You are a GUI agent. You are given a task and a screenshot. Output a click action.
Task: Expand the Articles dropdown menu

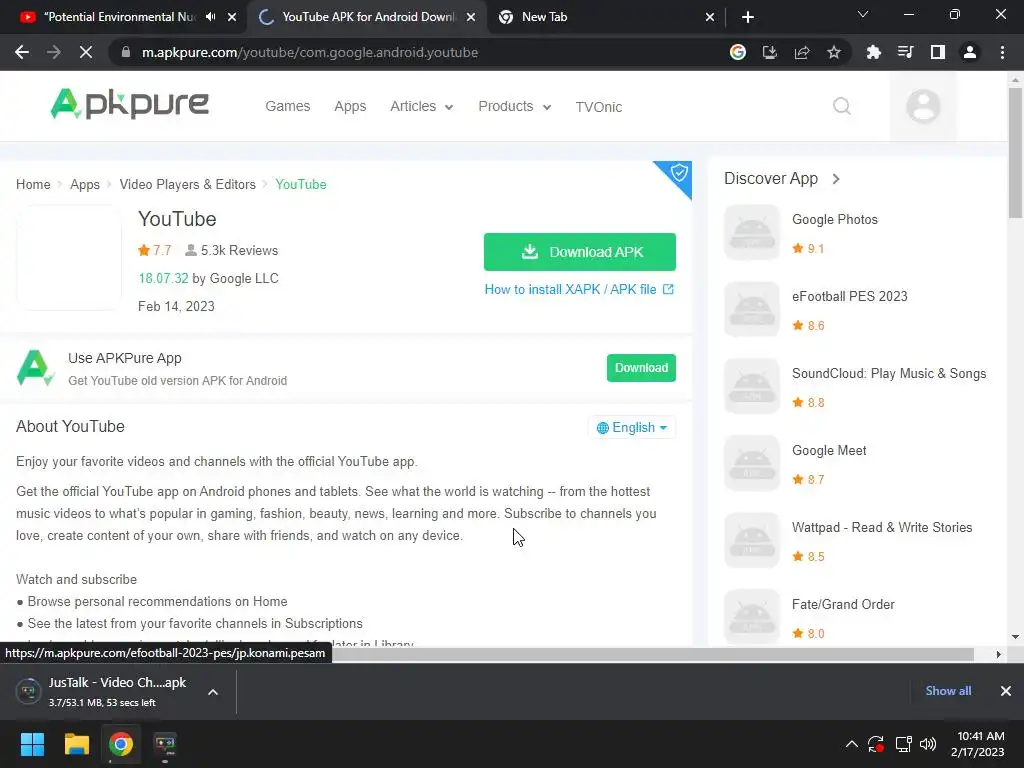pos(421,106)
